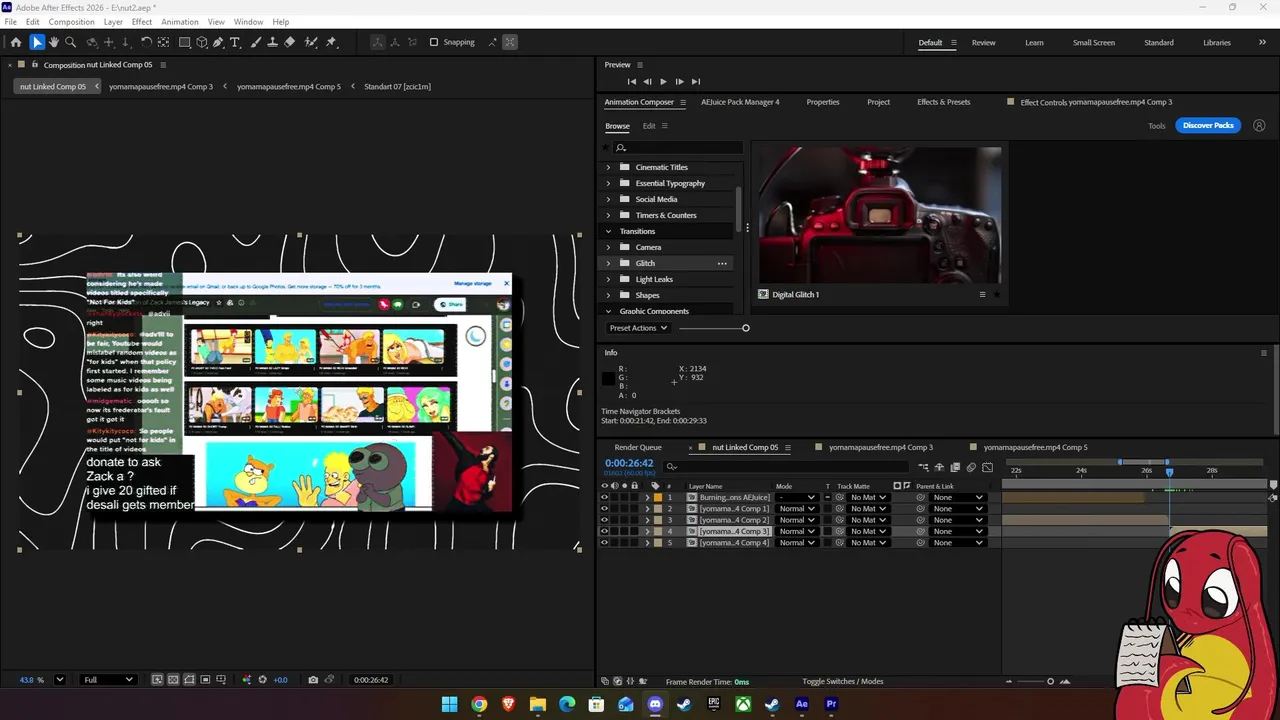
Task: Select the Puppet Pin tool
Action: pos(332,42)
